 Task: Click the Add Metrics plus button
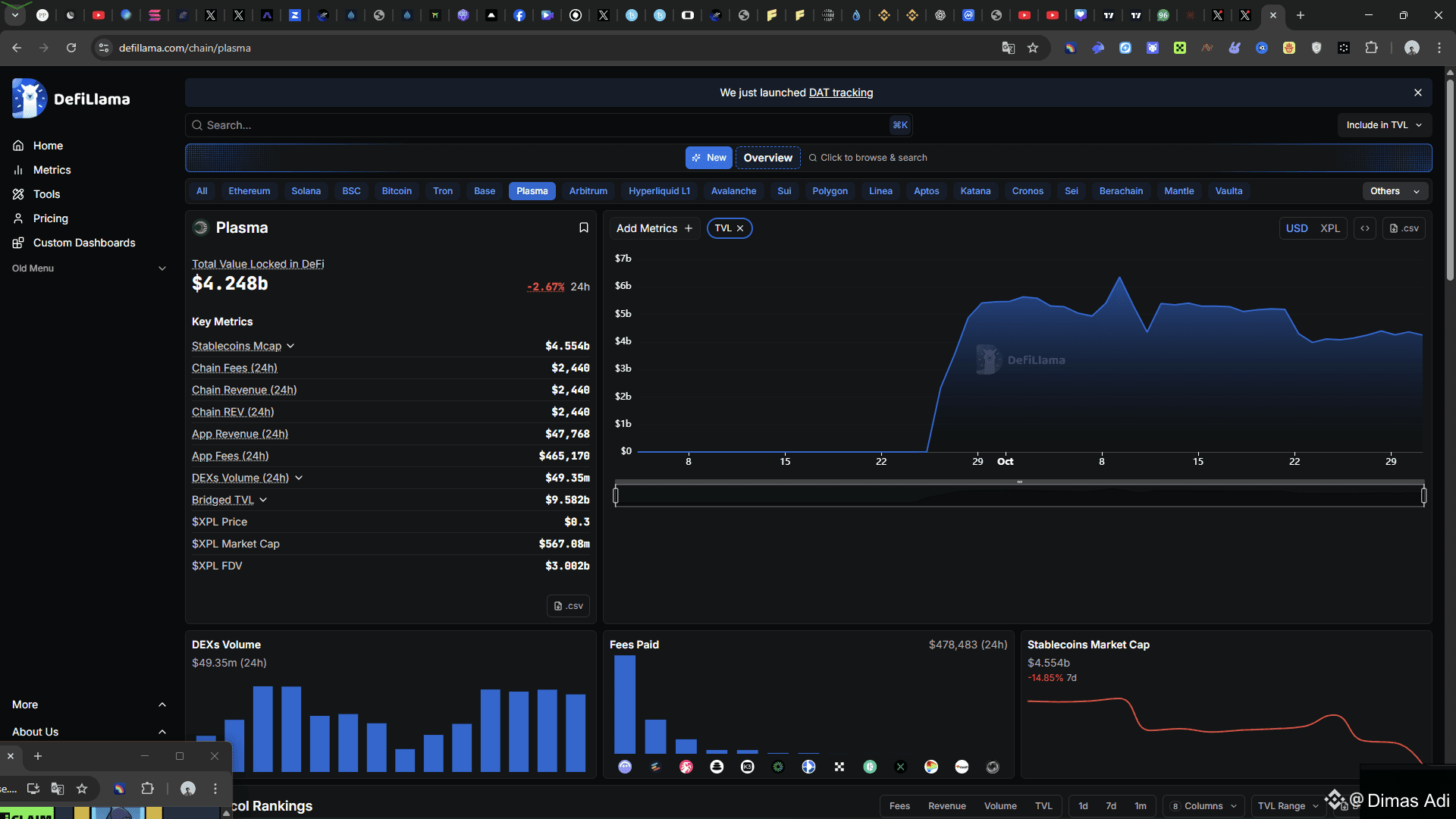(x=689, y=228)
